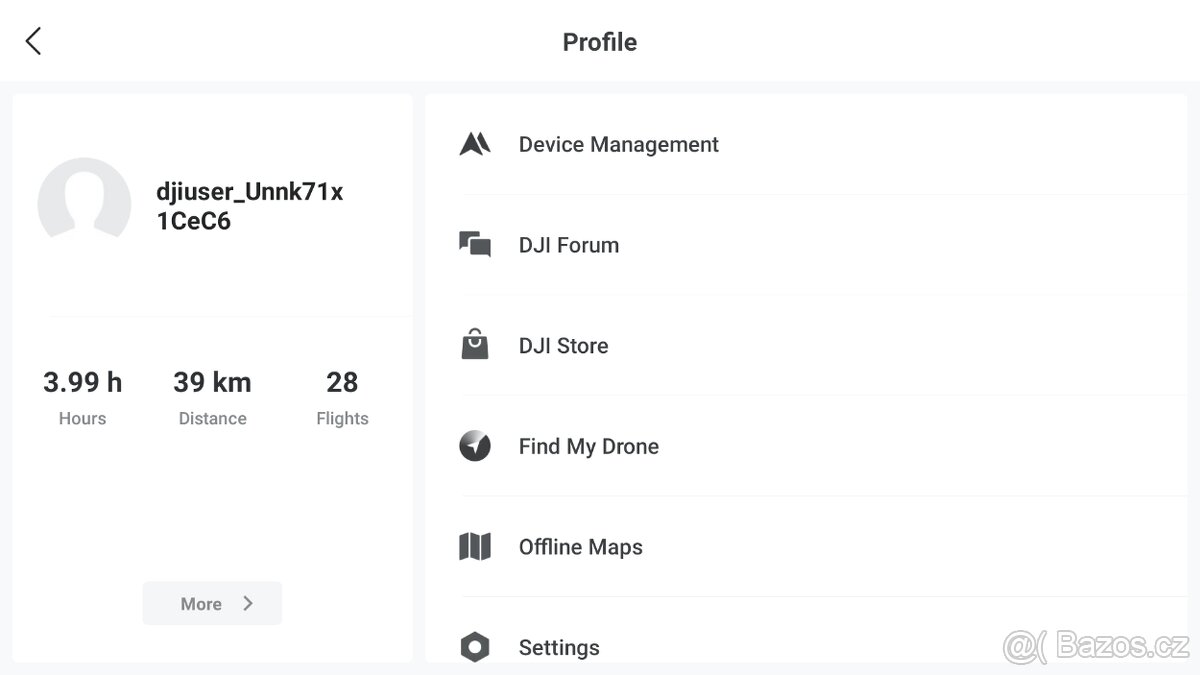Image resolution: width=1200 pixels, height=675 pixels.
Task: Tap the DJI Store shopping bag icon
Action: coord(475,345)
